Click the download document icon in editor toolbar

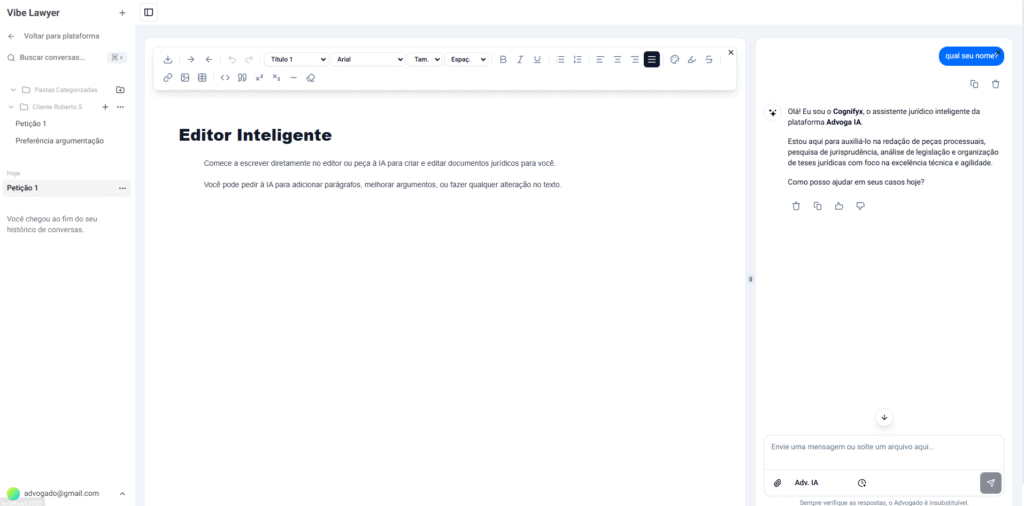point(168,60)
